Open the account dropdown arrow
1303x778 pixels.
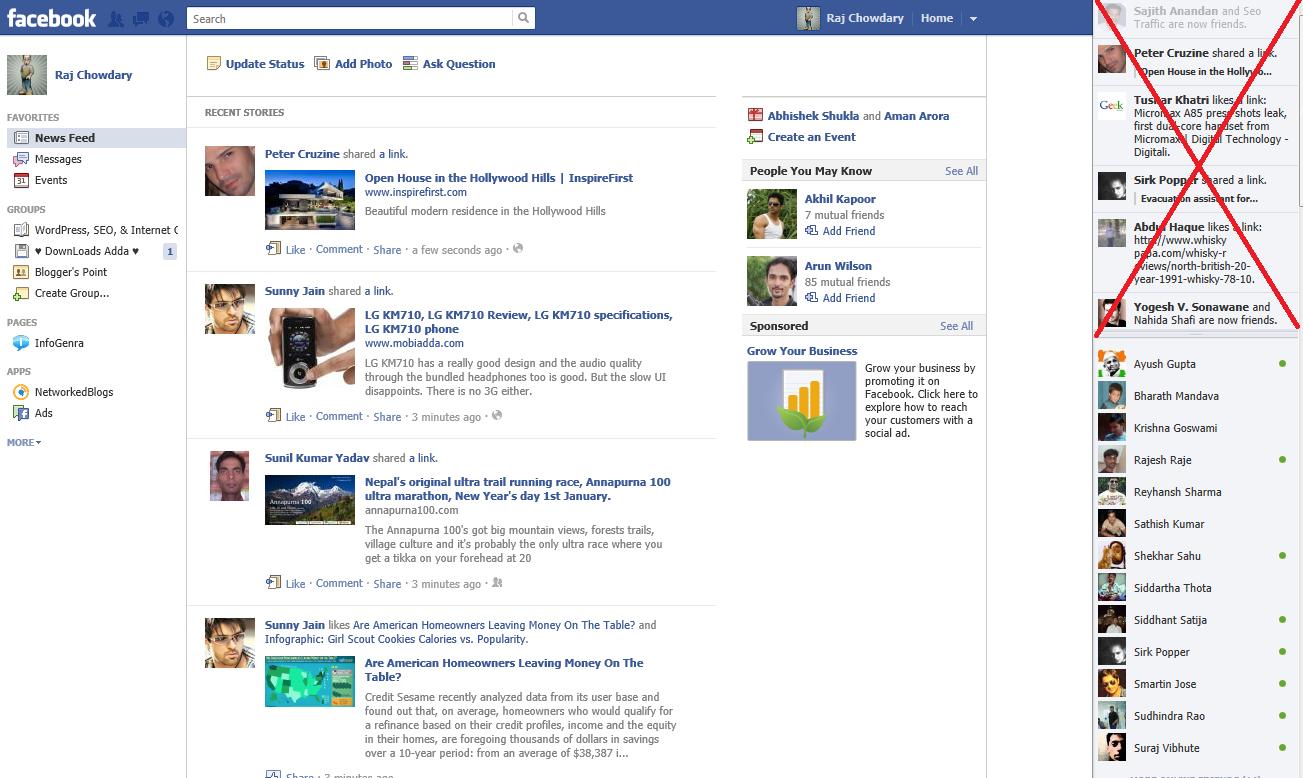point(973,19)
